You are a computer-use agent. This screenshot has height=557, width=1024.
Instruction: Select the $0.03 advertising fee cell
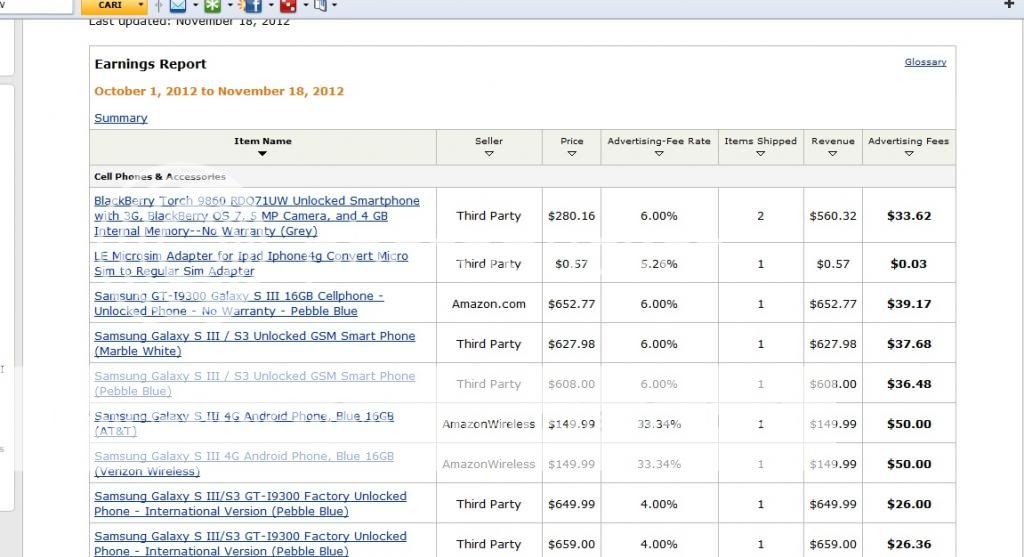coord(909,264)
